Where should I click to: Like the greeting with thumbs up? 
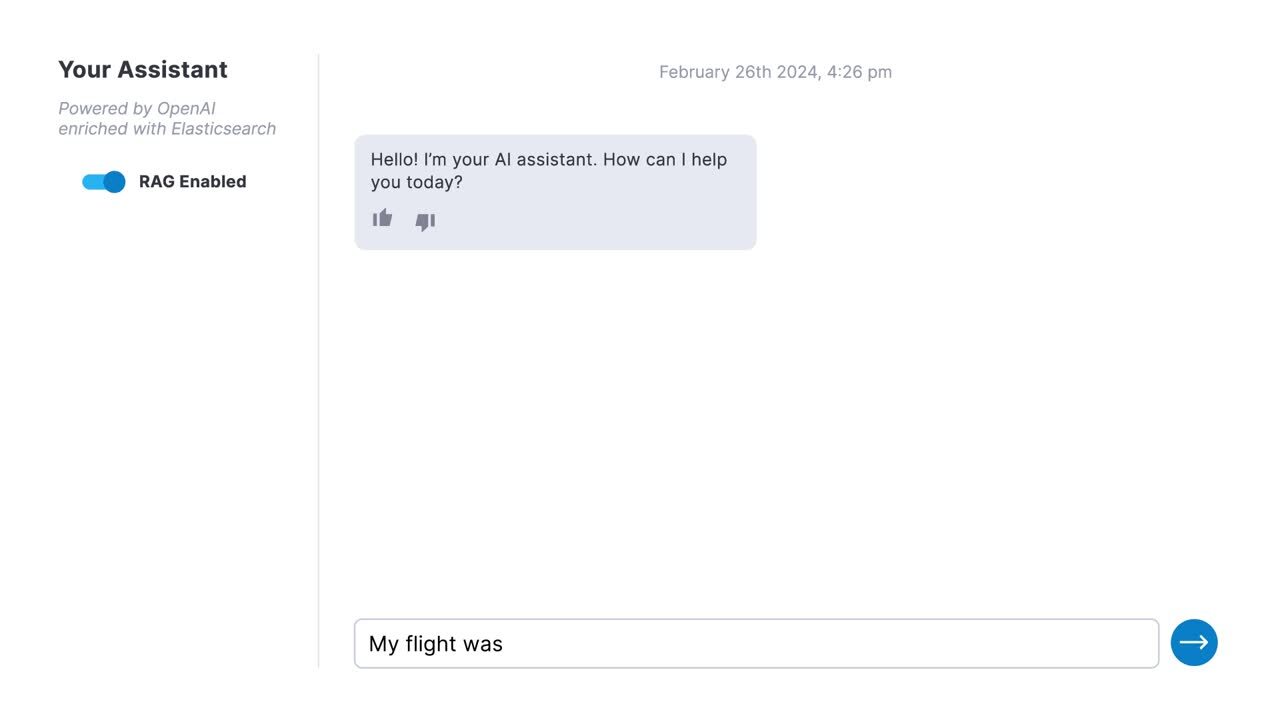coord(382,218)
